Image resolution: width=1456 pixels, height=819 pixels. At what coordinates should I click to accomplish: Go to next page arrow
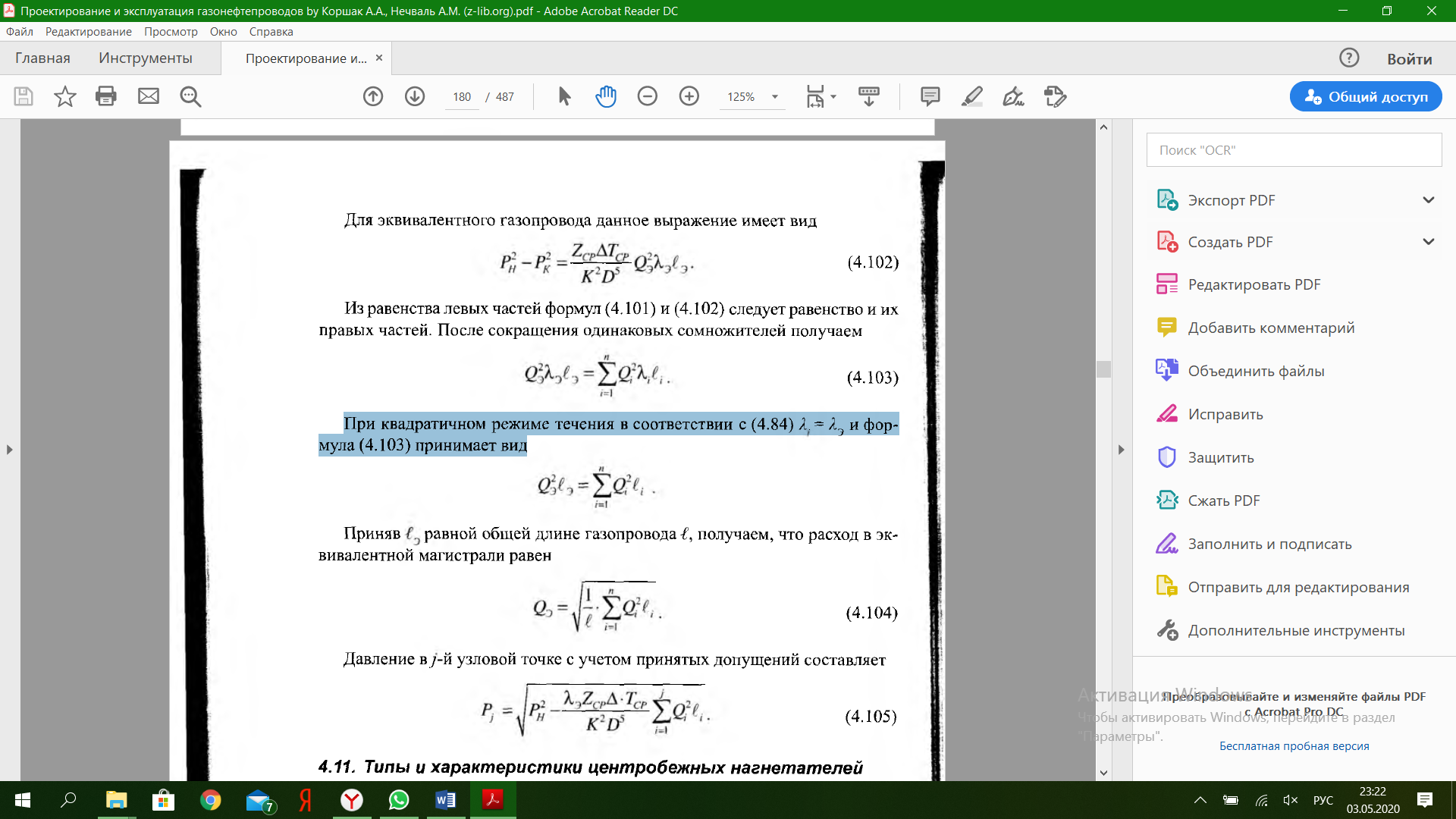click(414, 96)
